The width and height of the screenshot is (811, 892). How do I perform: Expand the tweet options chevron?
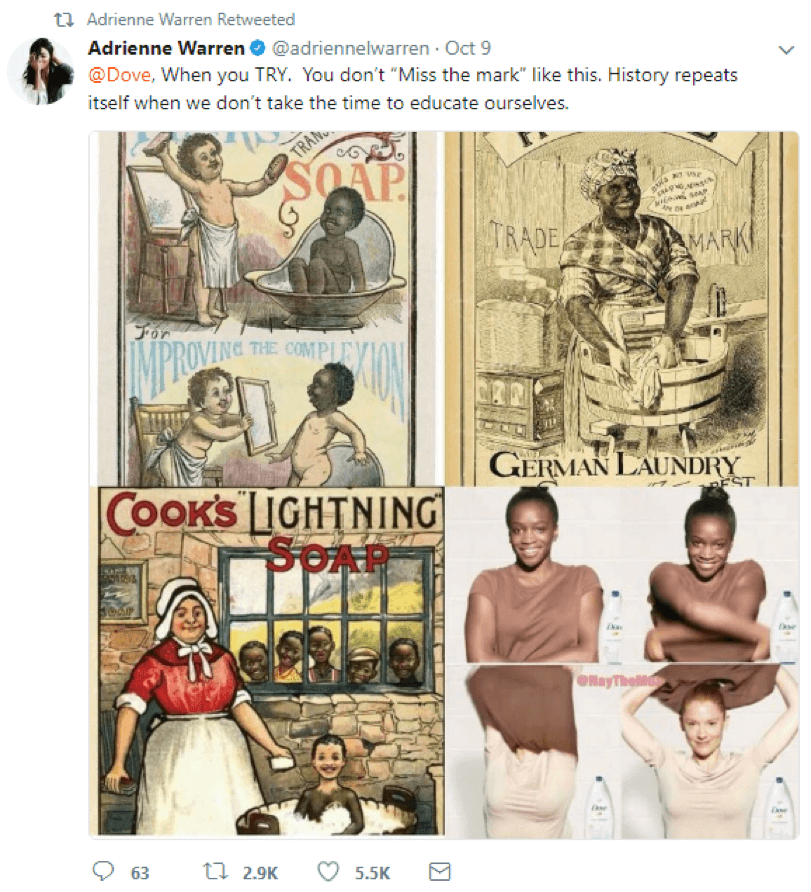click(785, 50)
